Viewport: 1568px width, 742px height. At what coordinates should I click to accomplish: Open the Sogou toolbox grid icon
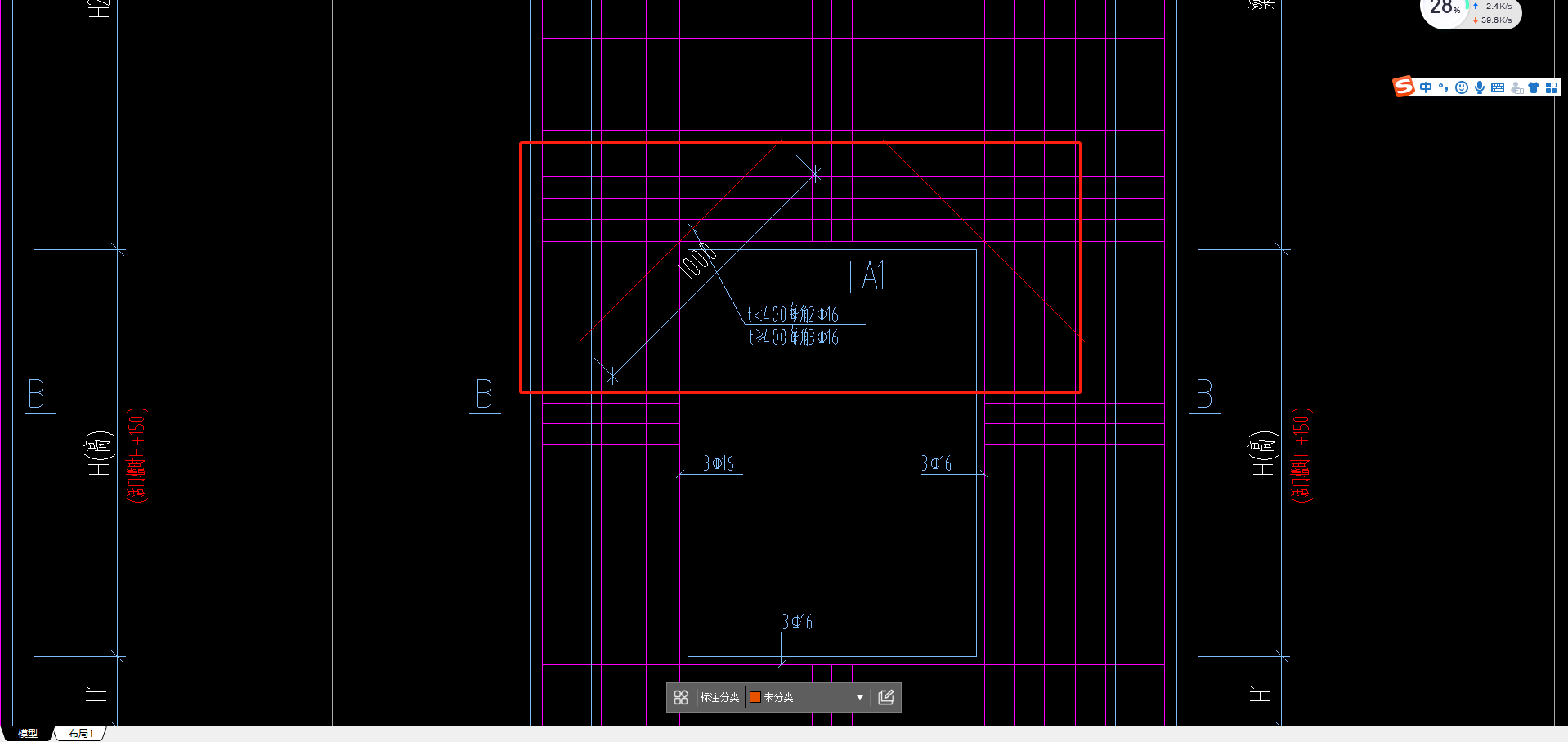[1551, 87]
